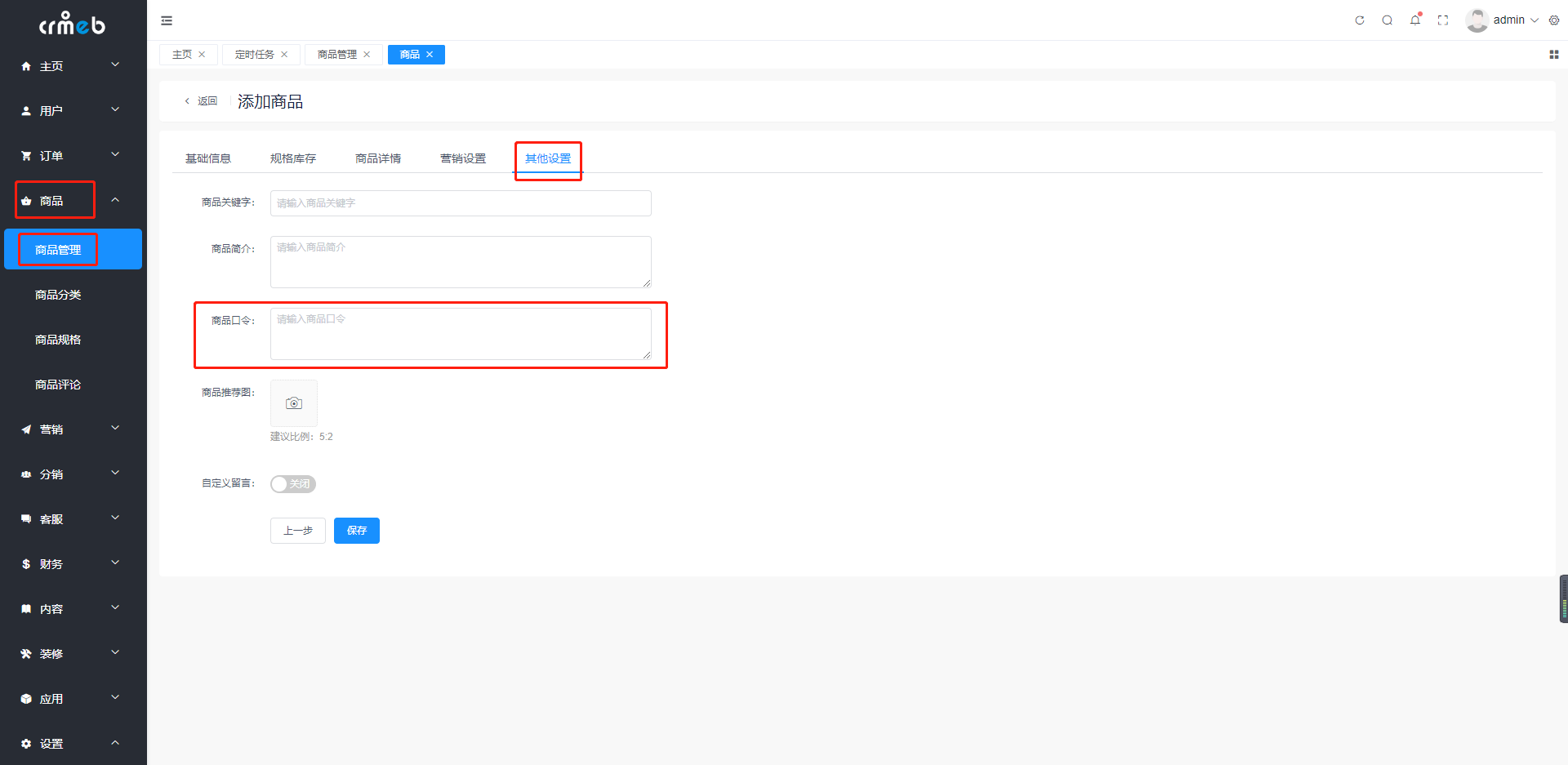Click the tools icon beside 装修
This screenshot has height=765, width=1568.
point(26,654)
